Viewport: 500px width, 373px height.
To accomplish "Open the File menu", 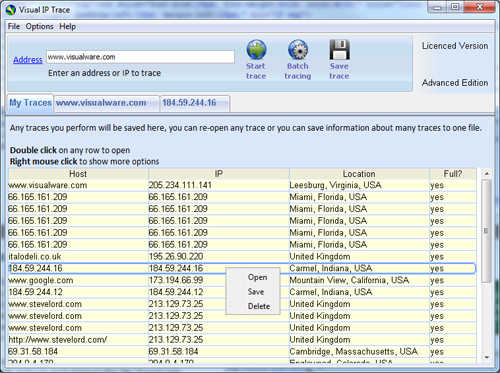I will pos(14,26).
